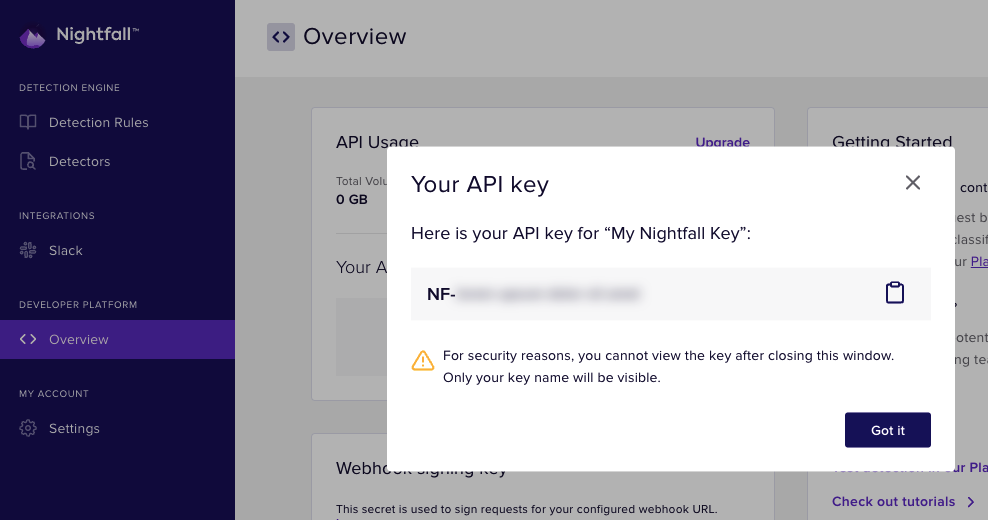Click 'Here is your API key' text
The height and width of the screenshot is (520, 988).
click(581, 233)
